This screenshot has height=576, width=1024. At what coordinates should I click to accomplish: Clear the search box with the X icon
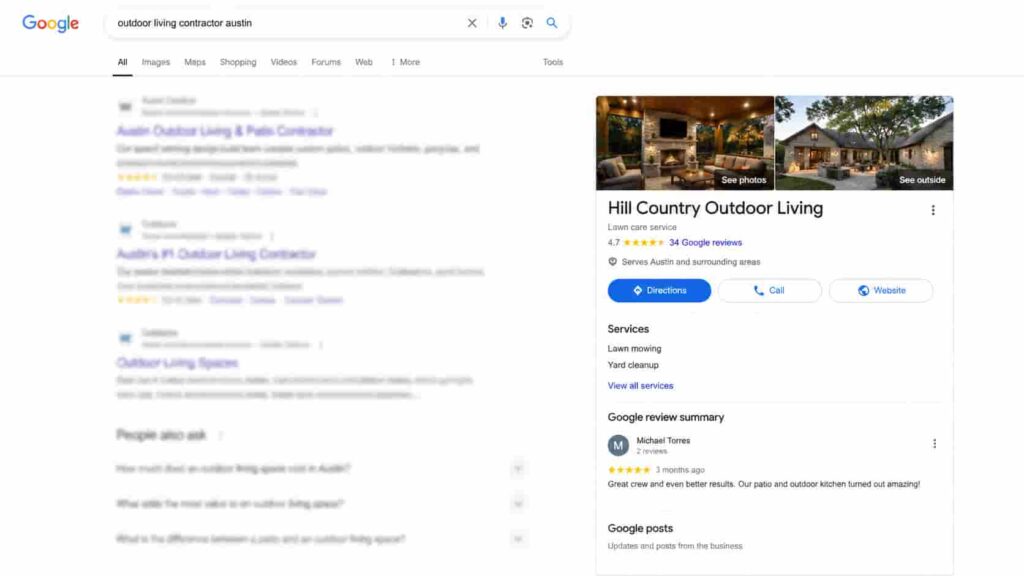coord(472,23)
